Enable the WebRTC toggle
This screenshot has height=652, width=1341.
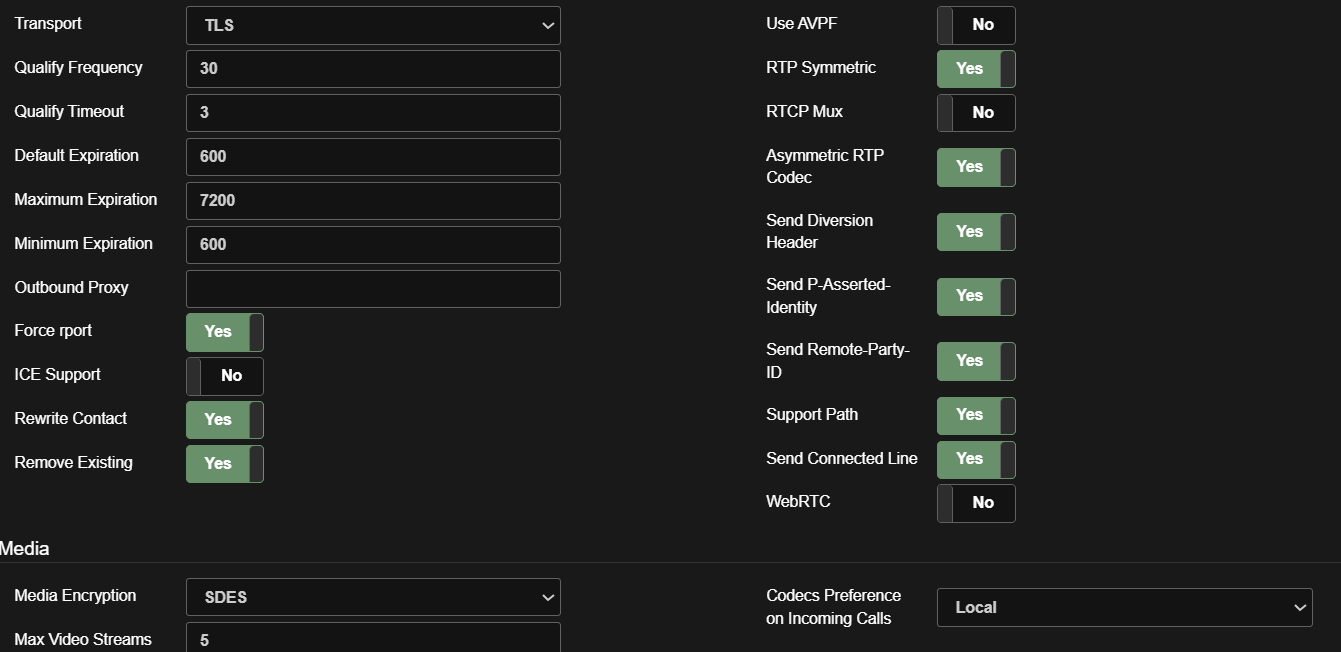(975, 503)
